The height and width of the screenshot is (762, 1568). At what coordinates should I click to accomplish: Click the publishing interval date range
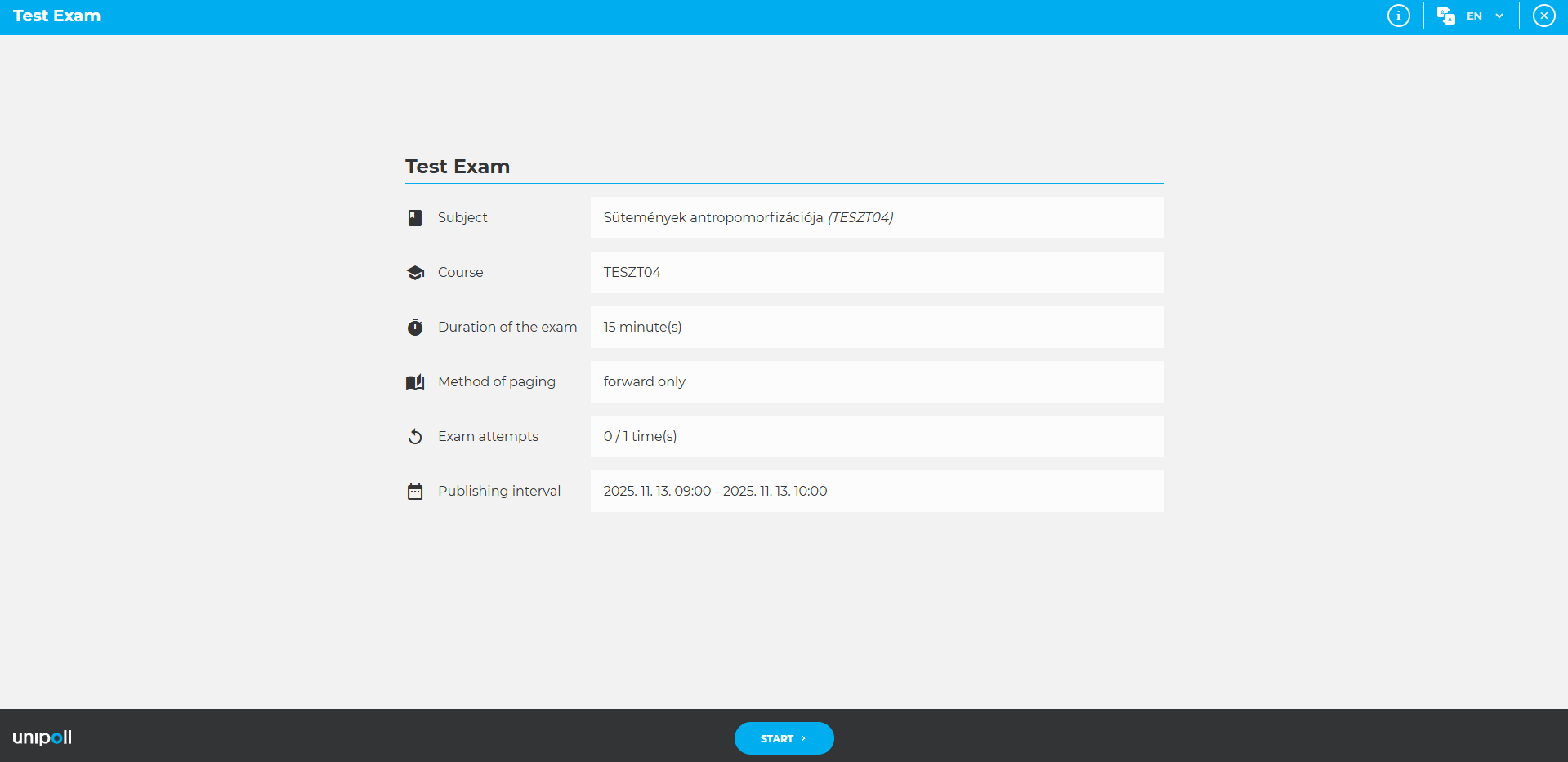715,491
